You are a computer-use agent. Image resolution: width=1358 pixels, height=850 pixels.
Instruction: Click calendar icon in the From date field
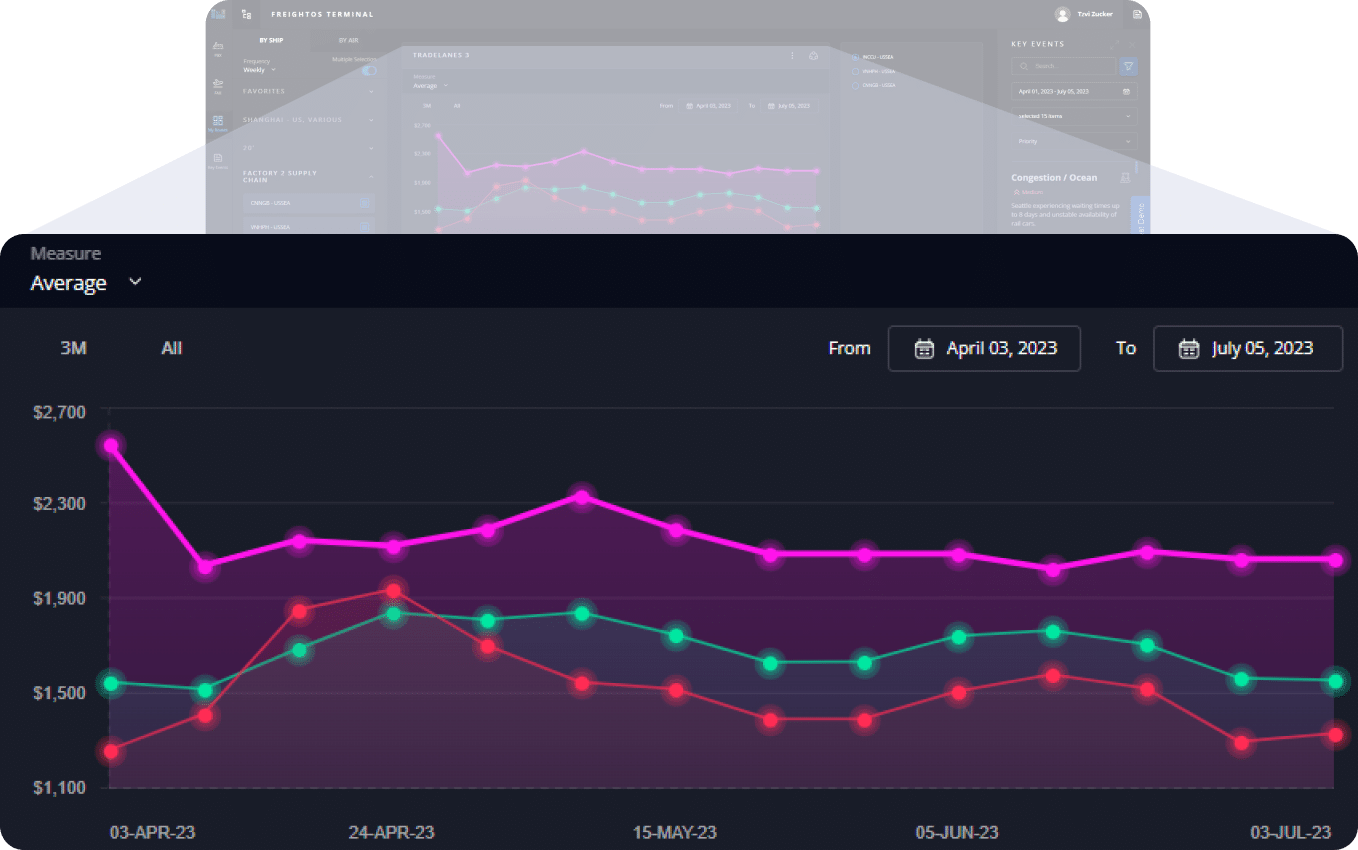tap(924, 349)
